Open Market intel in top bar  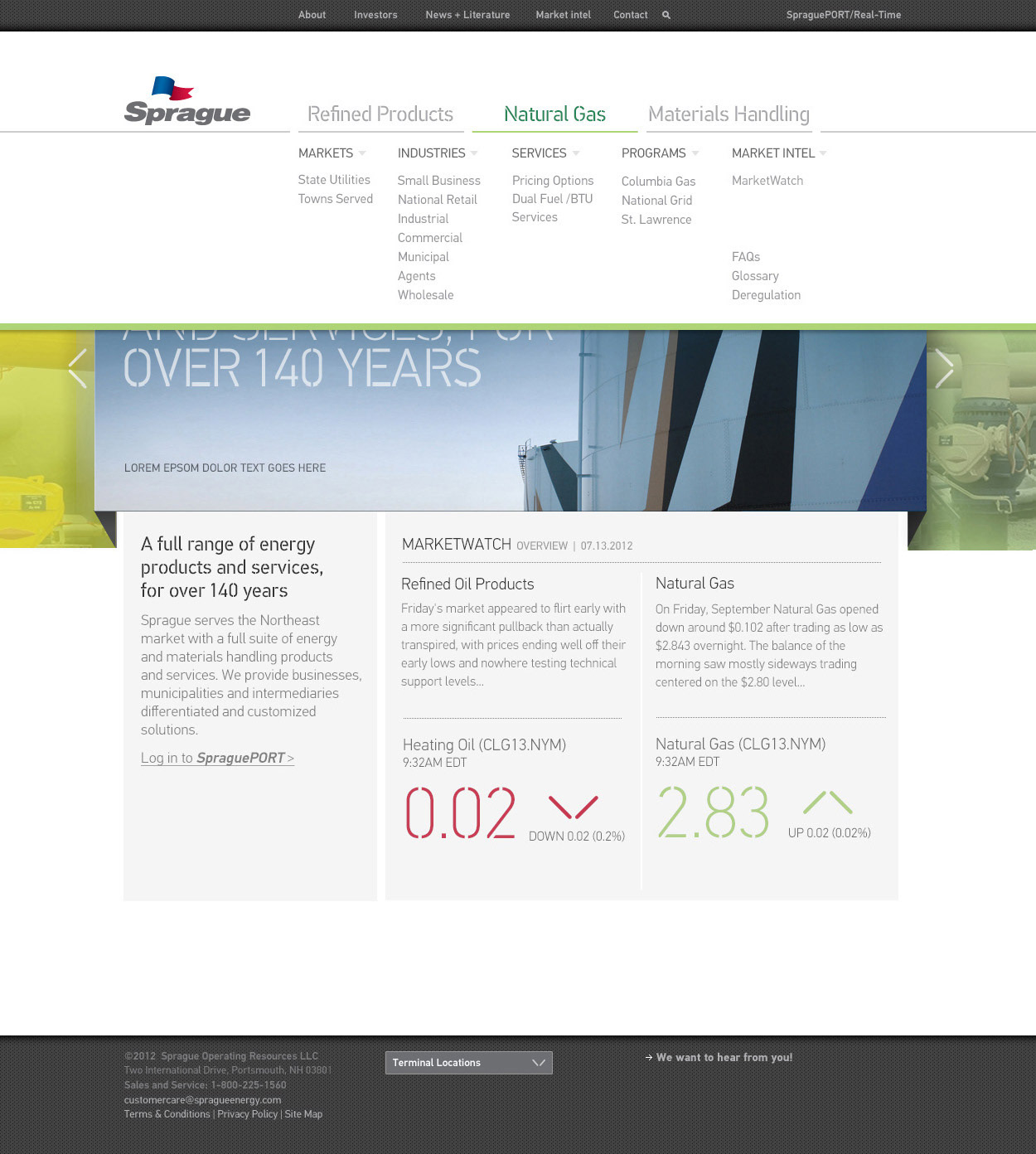point(564,15)
